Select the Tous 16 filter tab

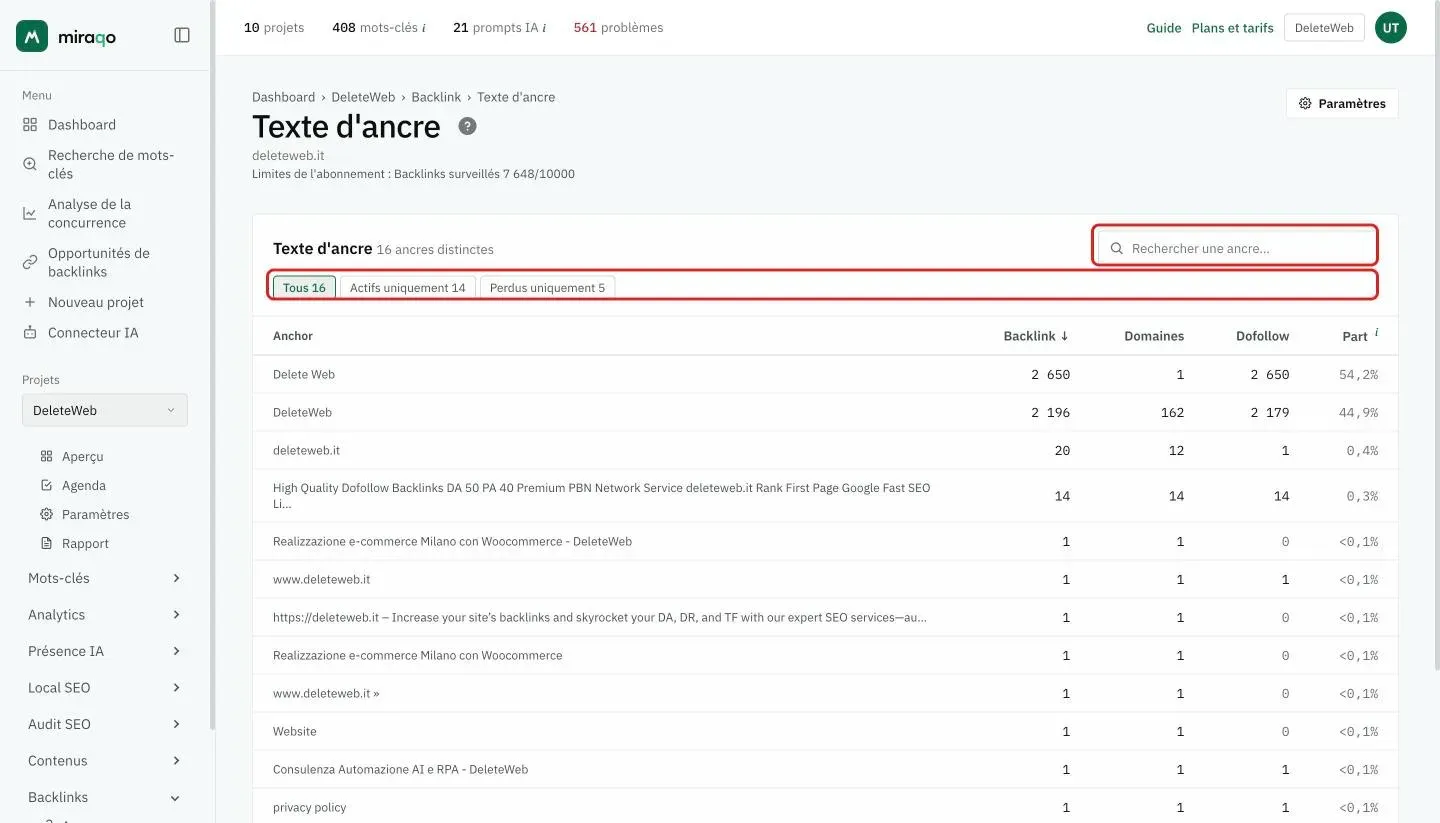click(x=304, y=288)
